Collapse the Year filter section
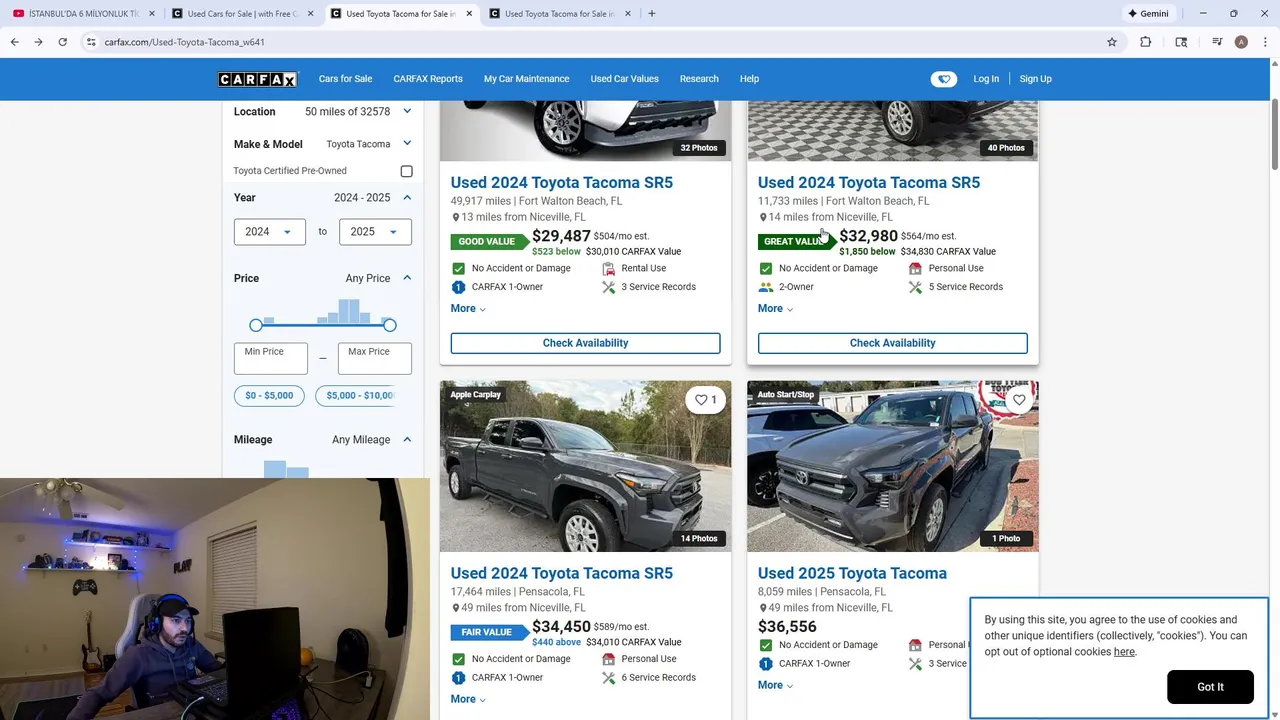 (x=407, y=197)
